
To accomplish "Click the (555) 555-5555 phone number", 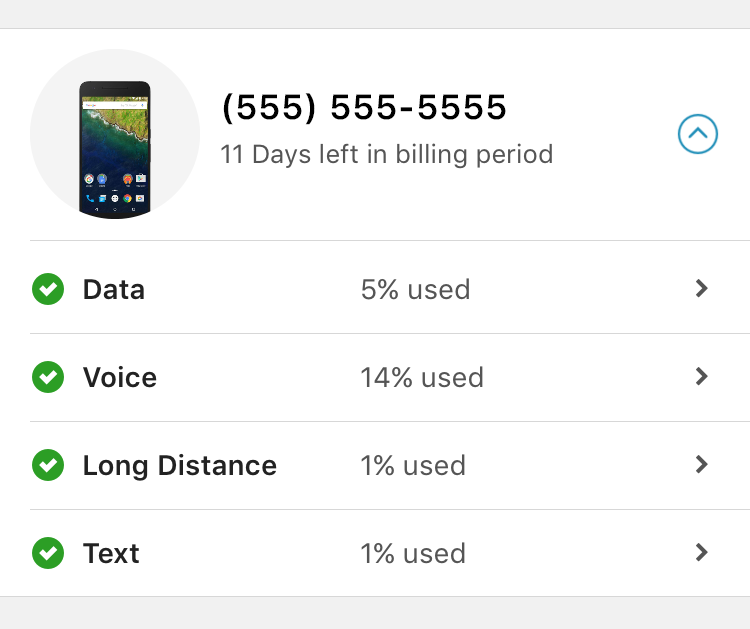I will pyautogui.click(x=364, y=107).
